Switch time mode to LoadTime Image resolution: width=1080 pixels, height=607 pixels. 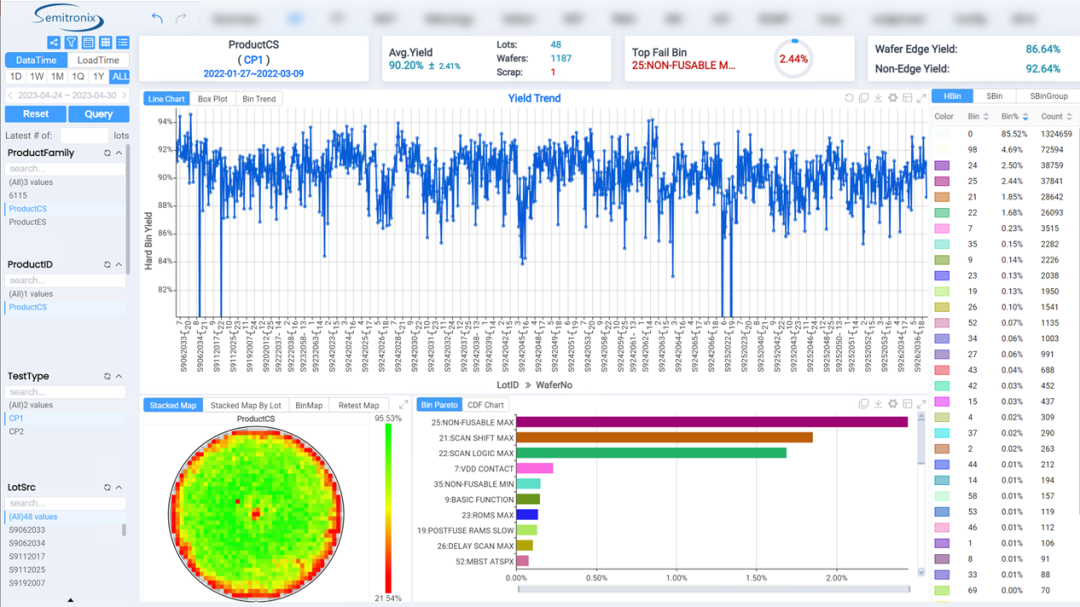(98, 60)
